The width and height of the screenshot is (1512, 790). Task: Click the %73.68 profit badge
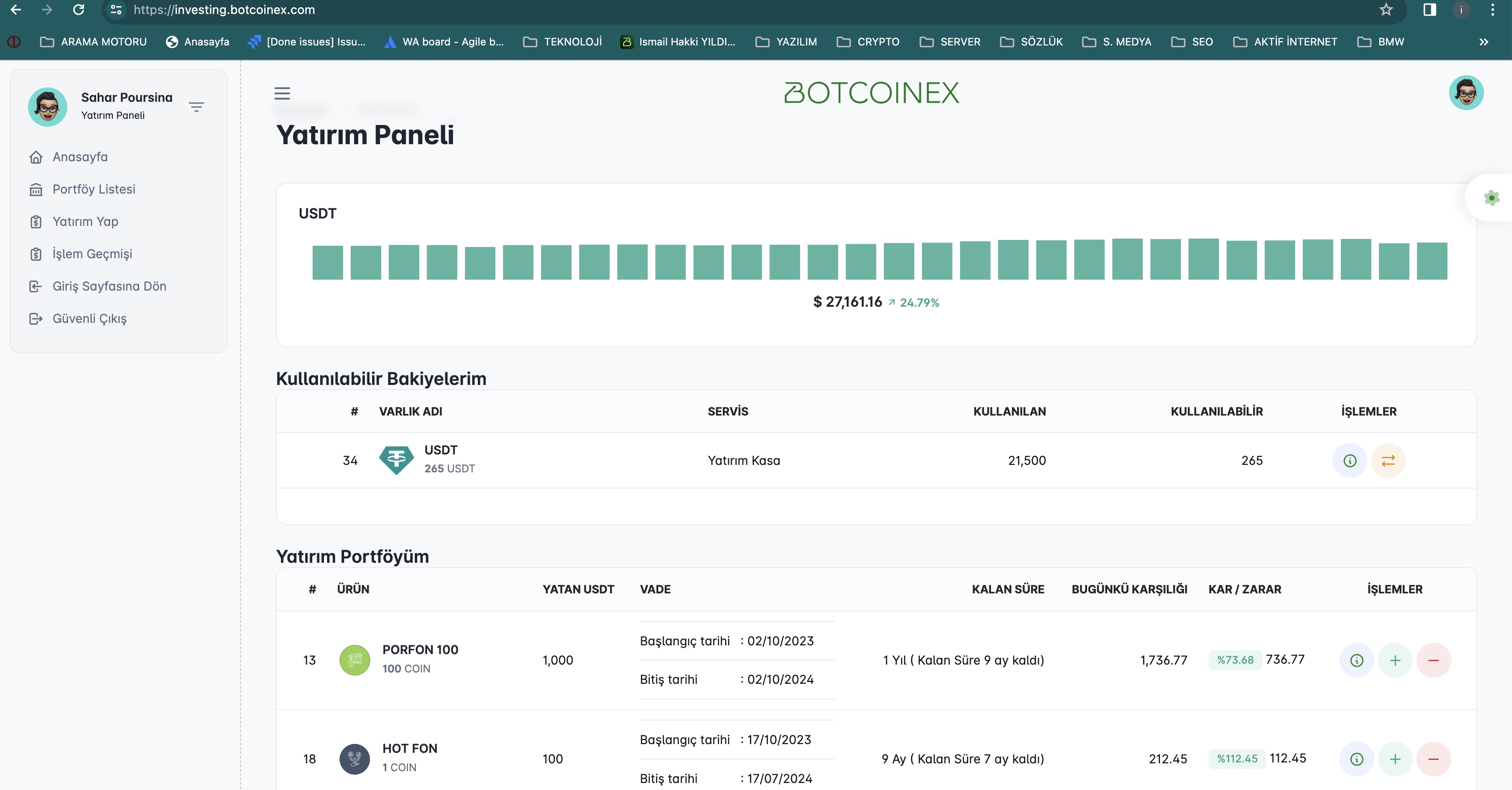[1235, 660]
